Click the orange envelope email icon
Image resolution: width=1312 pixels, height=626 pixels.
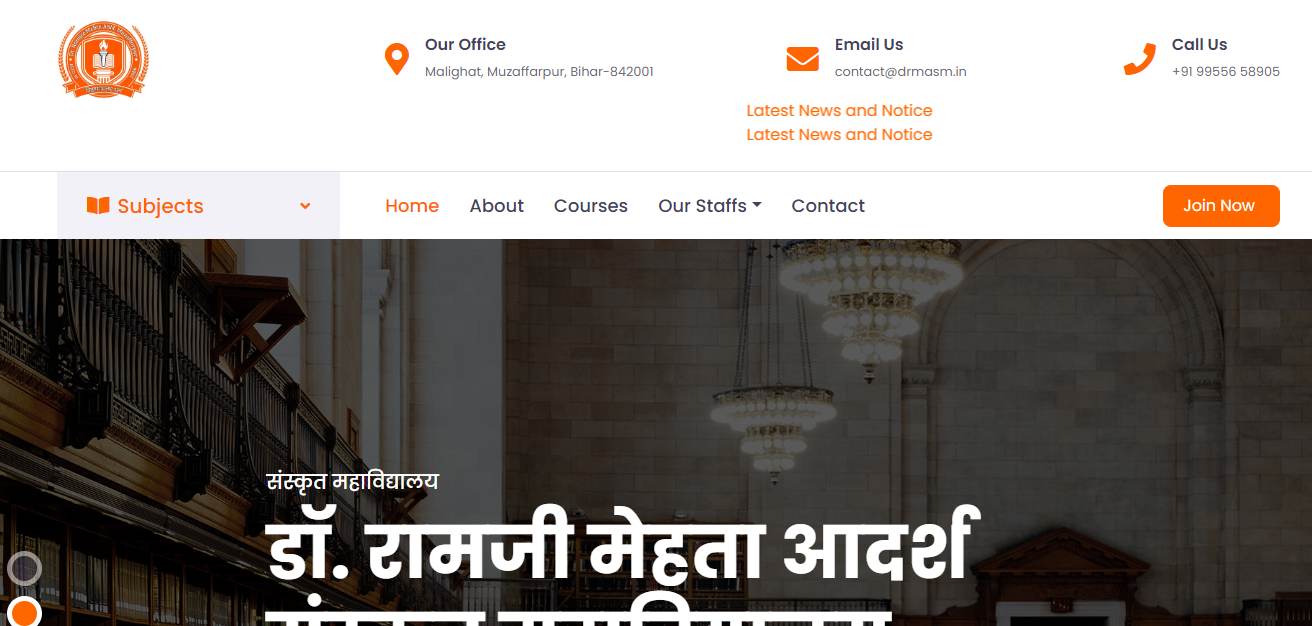pyautogui.click(x=802, y=59)
